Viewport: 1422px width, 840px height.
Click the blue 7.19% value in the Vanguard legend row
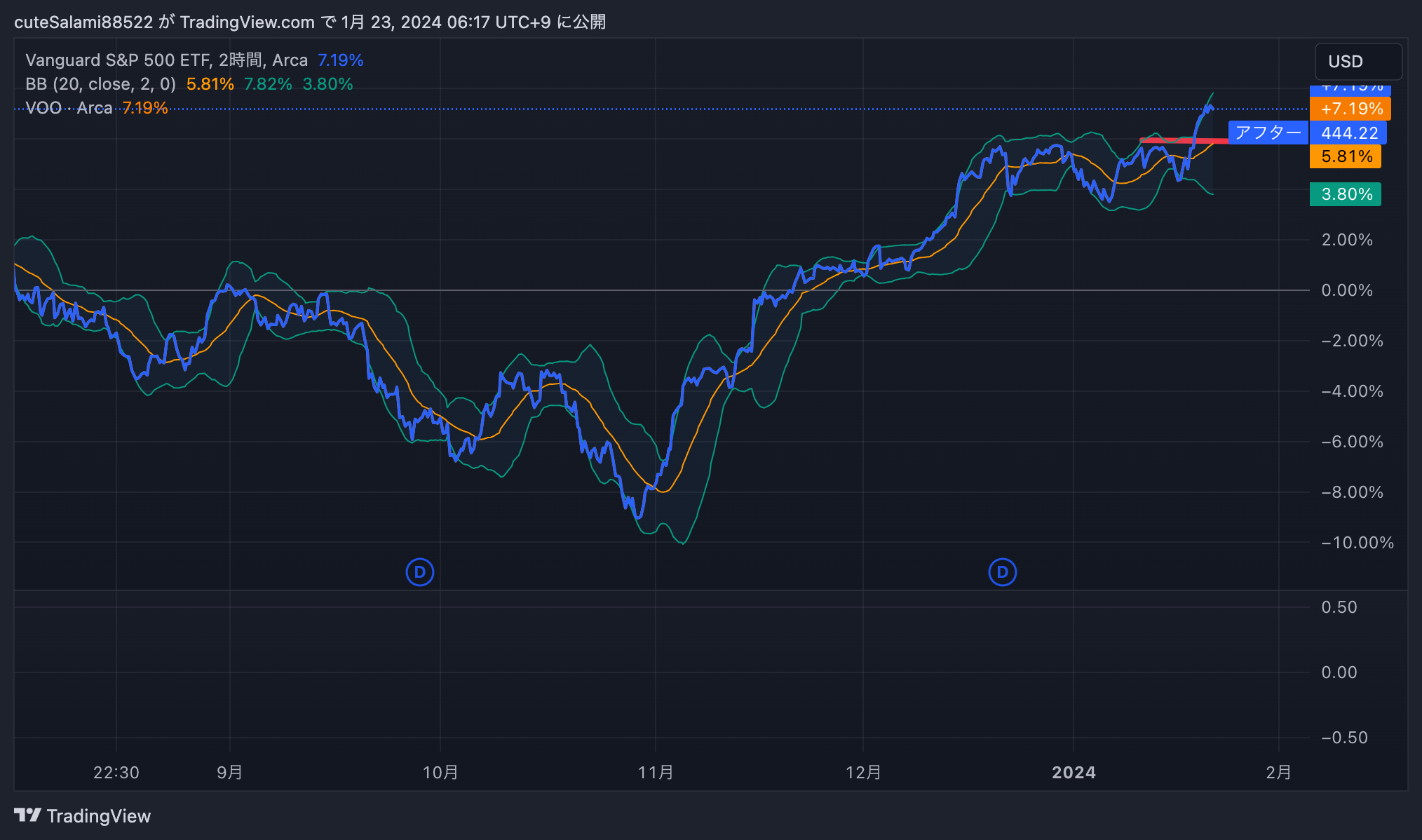[x=340, y=60]
